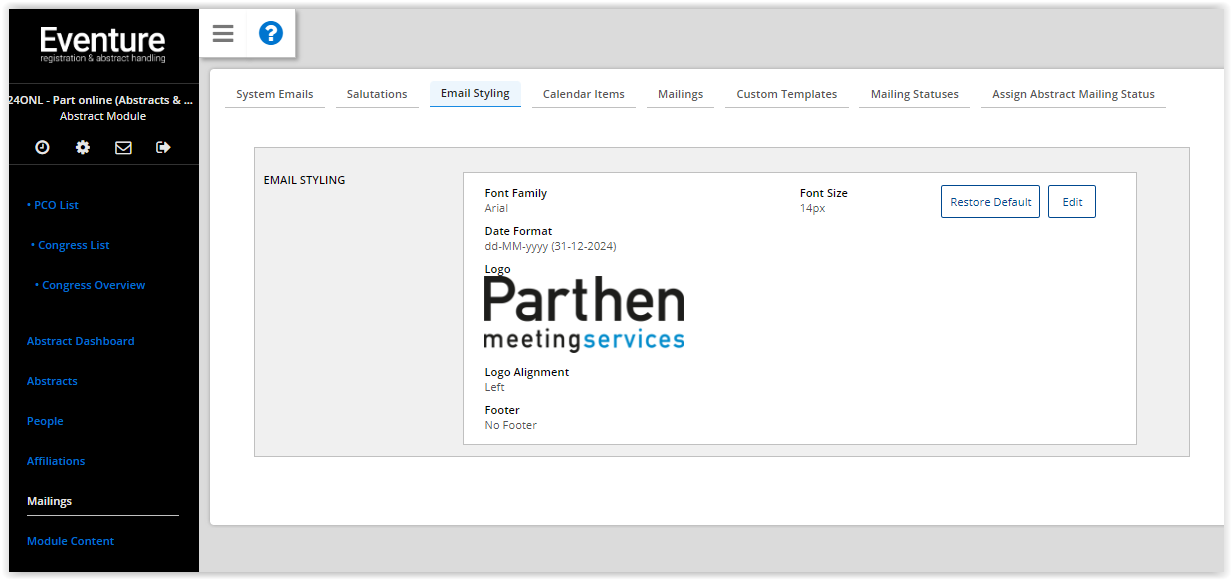1232x580 pixels.
Task: Click the Eventure logo
Action: [x=102, y=43]
